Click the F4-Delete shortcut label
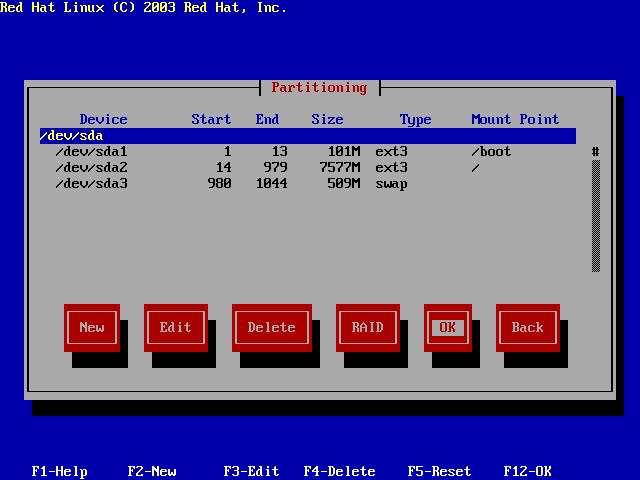This screenshot has width=640, height=480. point(340,471)
